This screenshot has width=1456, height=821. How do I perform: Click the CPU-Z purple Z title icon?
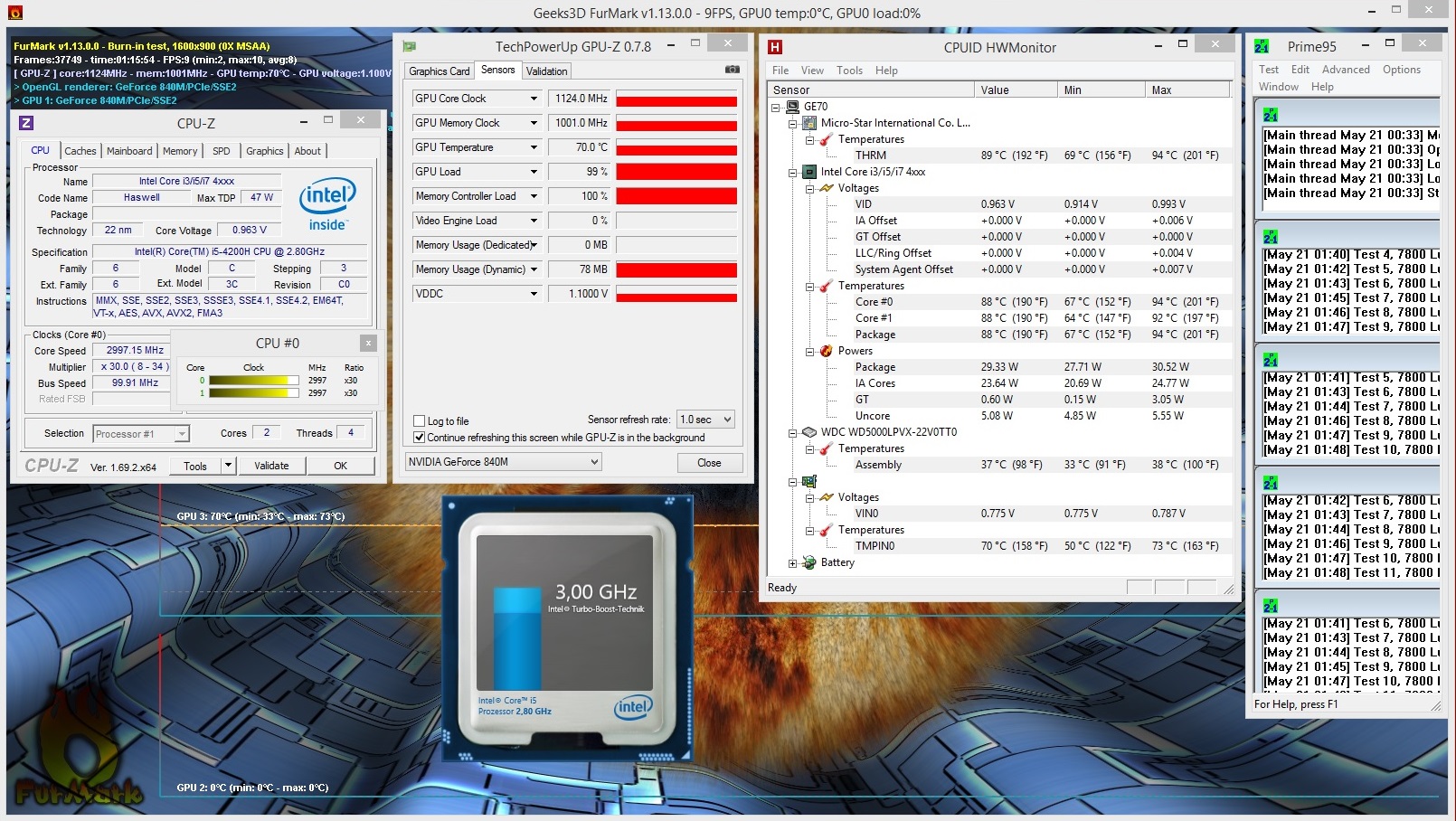(x=26, y=123)
